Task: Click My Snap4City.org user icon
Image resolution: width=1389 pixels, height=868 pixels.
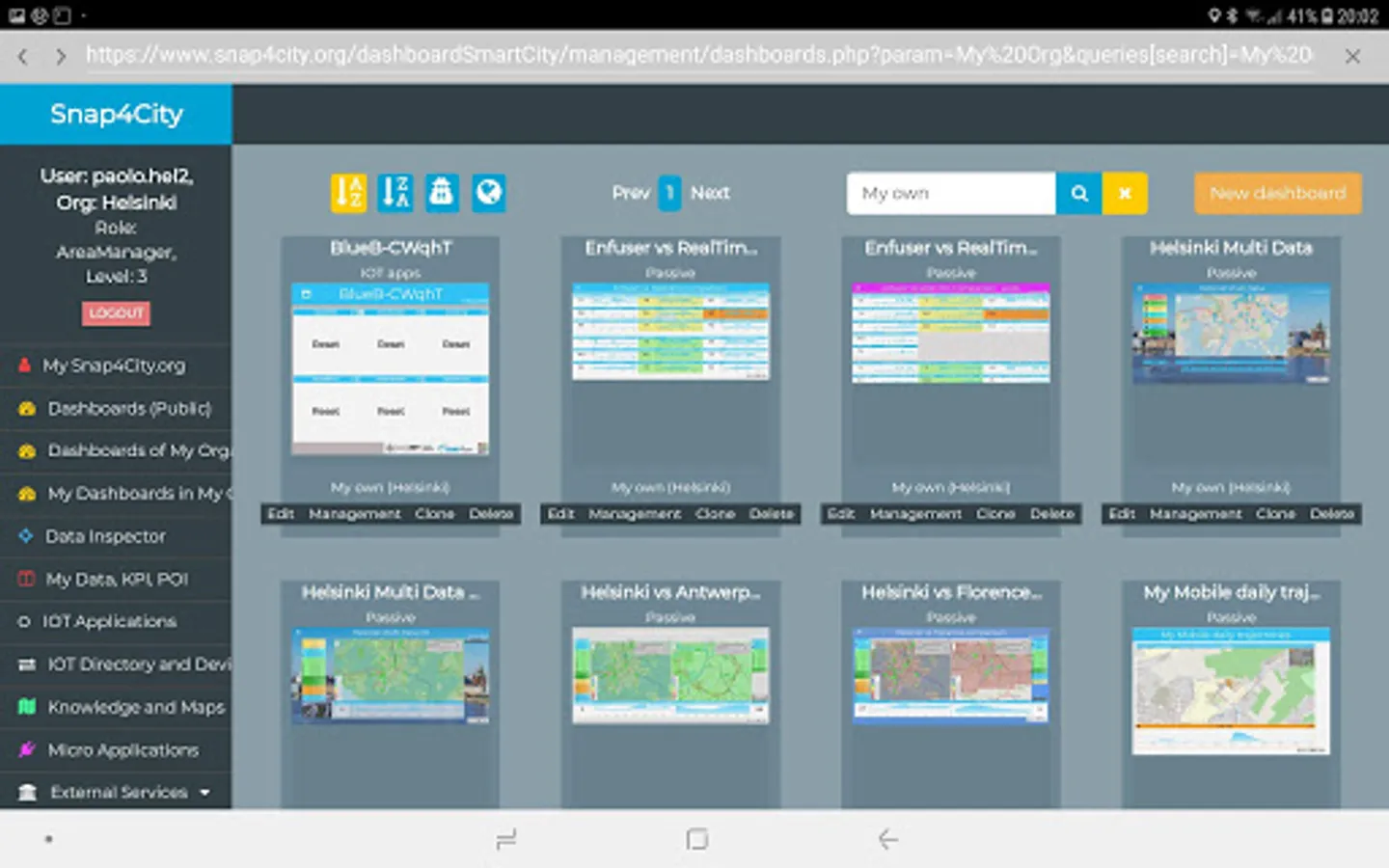Action: pos(24,366)
